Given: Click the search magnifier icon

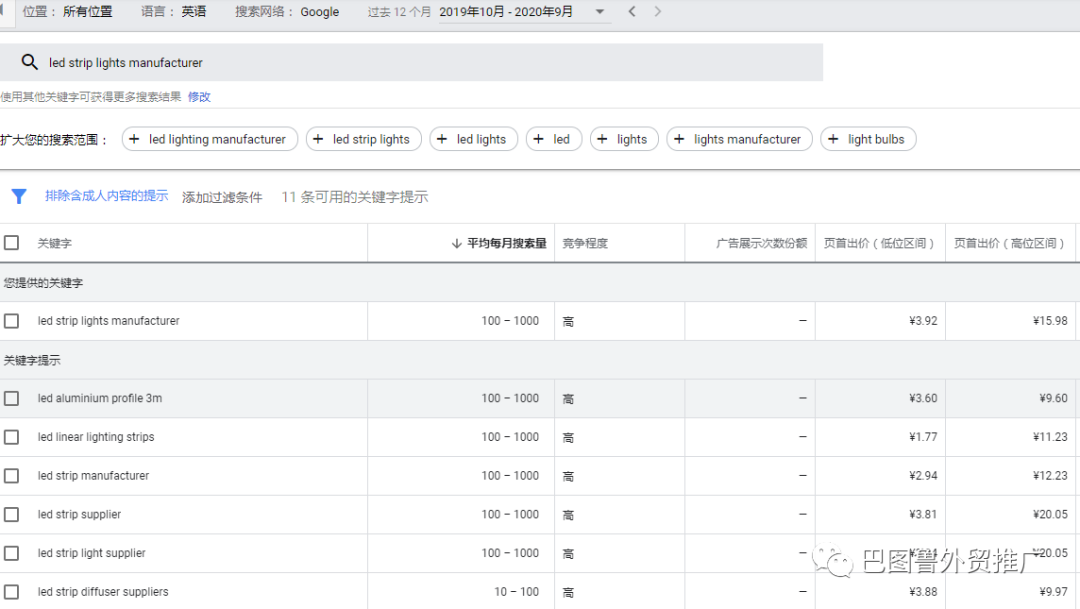Looking at the screenshot, I should pyautogui.click(x=30, y=62).
